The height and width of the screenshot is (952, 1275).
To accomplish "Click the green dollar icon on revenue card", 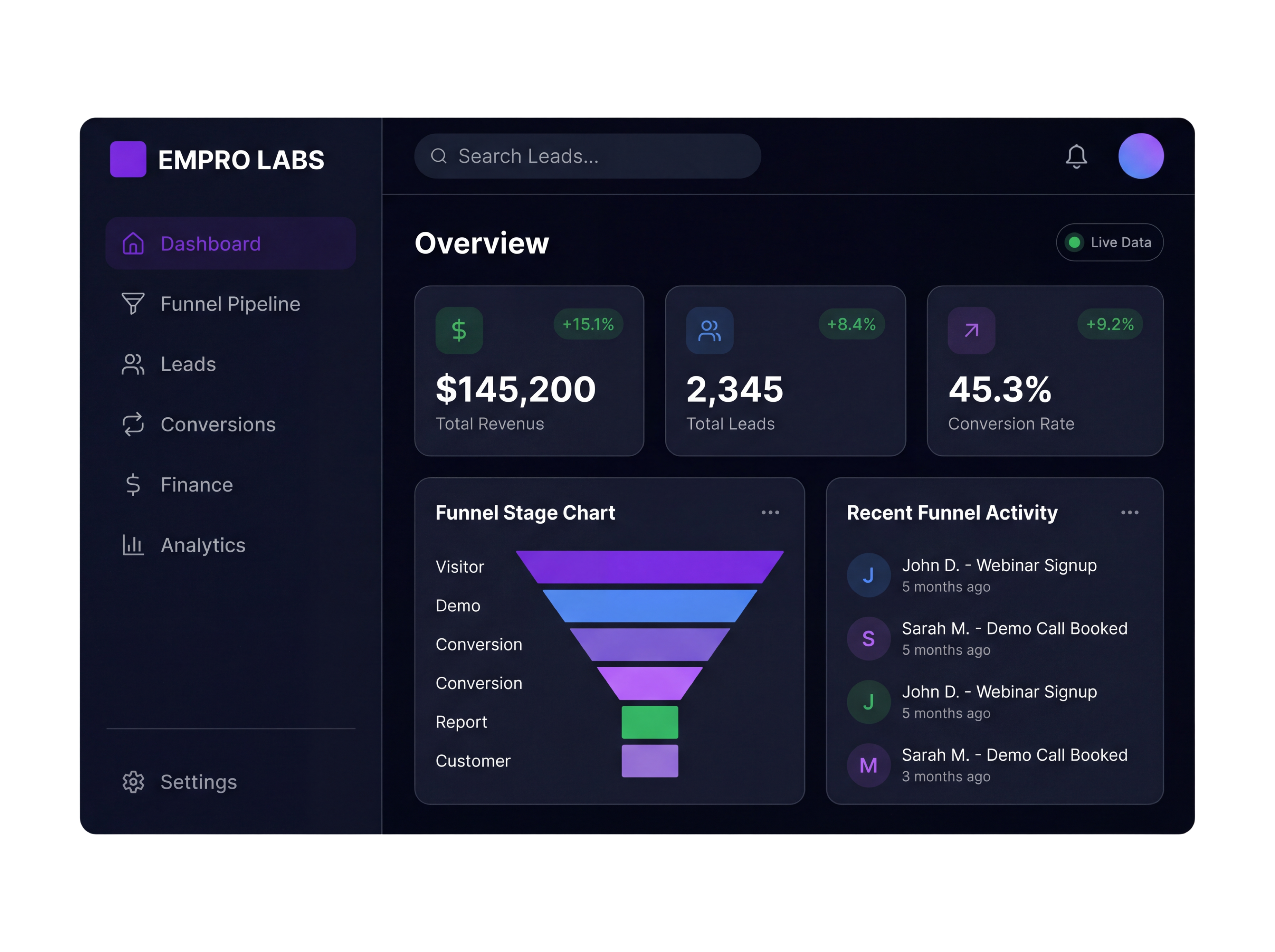I will (459, 330).
